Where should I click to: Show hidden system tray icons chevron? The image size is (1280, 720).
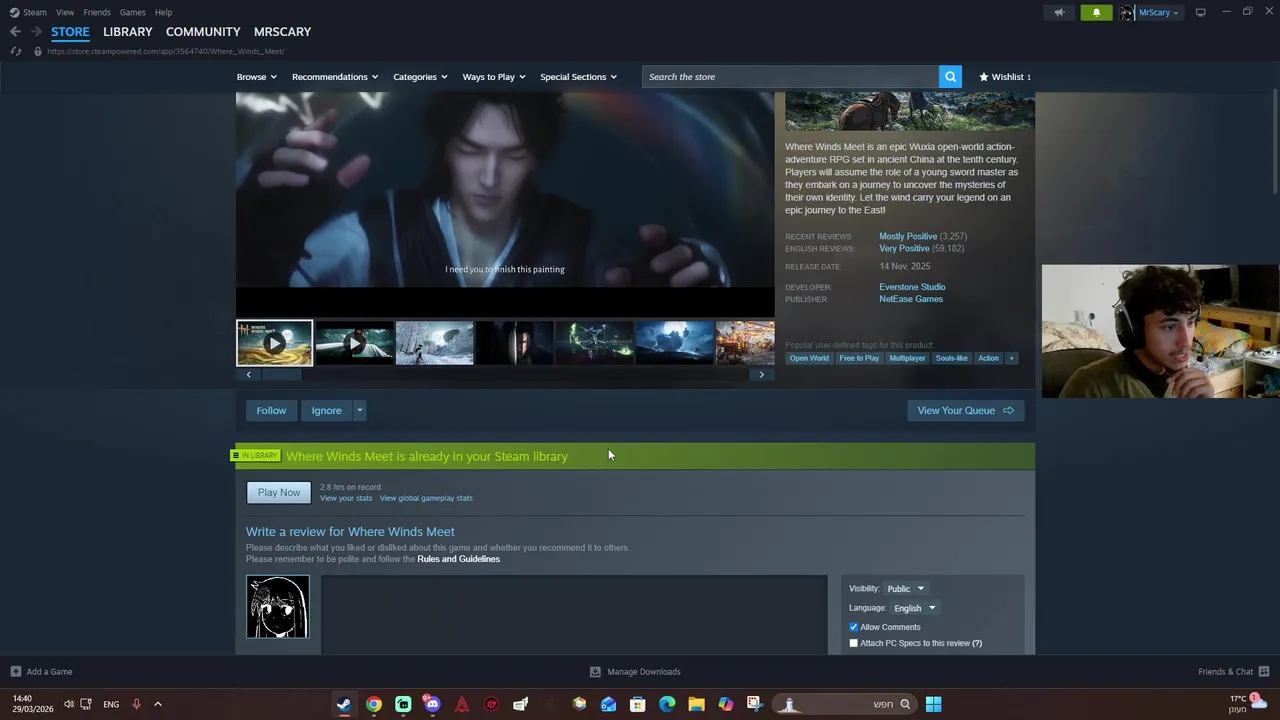coord(157,704)
